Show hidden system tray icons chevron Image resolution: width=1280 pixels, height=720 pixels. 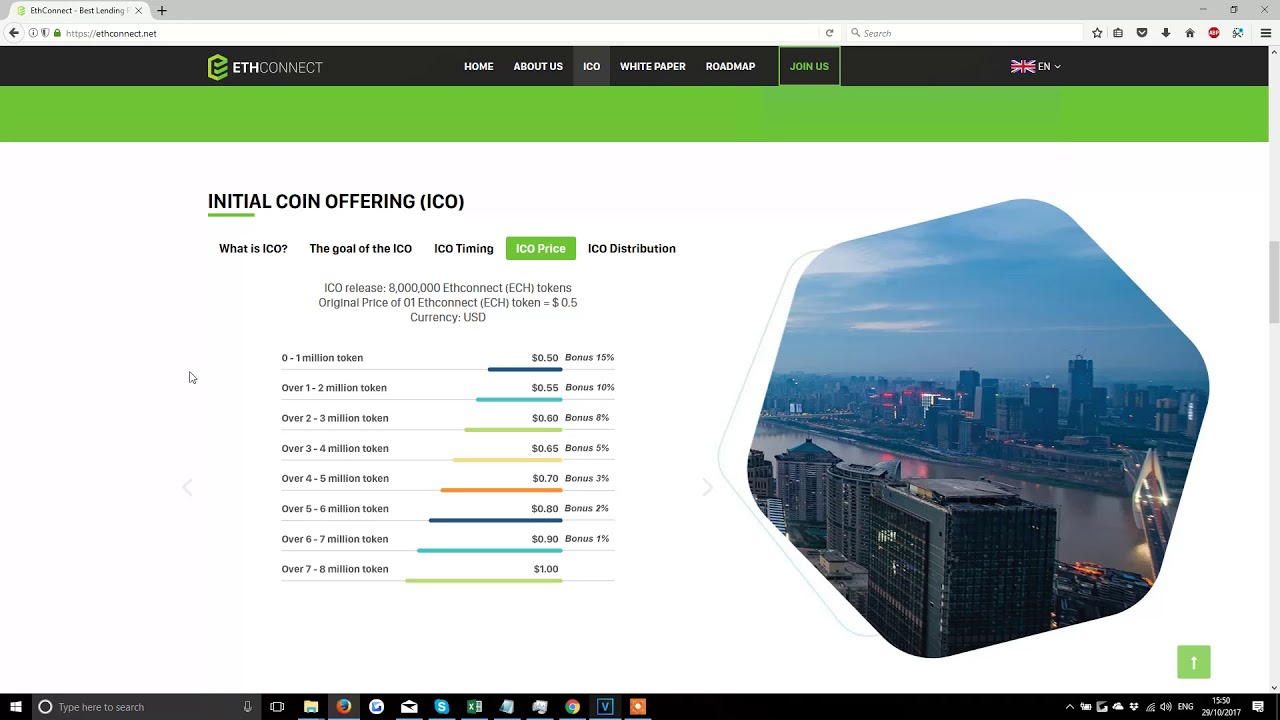click(1070, 707)
